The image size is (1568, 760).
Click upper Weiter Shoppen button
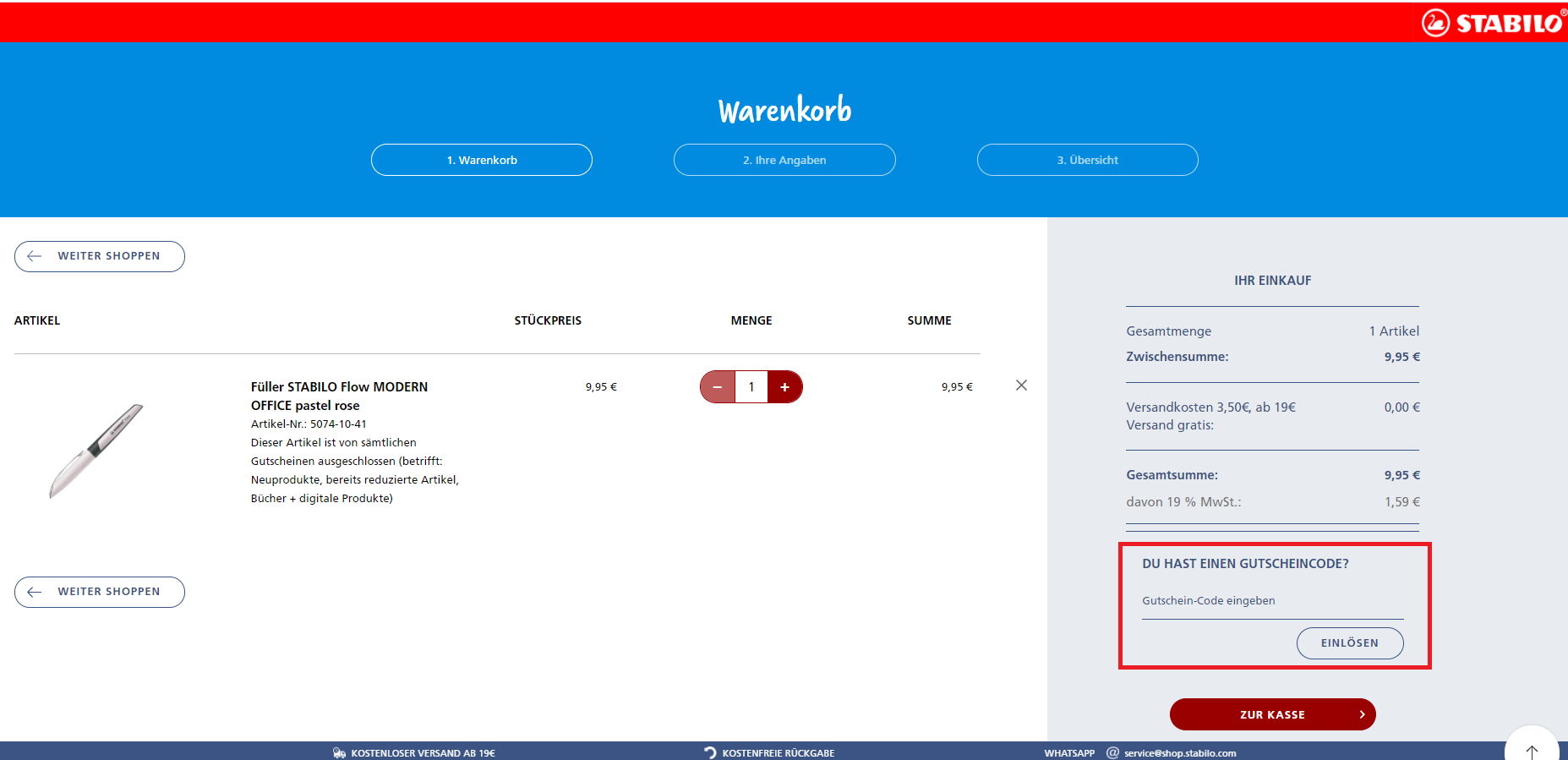coord(100,256)
